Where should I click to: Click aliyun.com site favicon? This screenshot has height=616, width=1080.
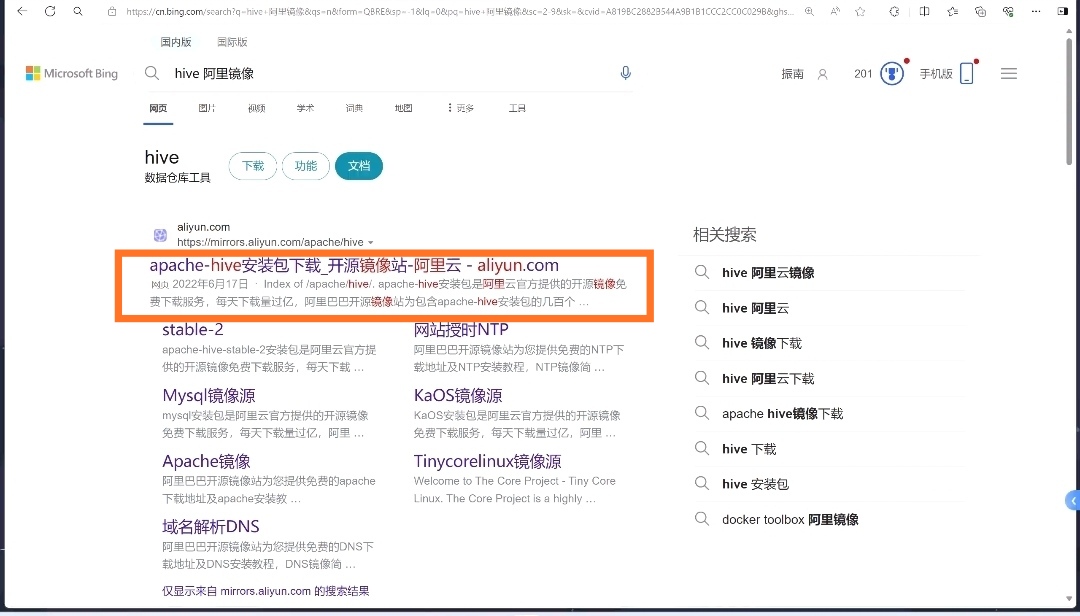[x=160, y=235]
